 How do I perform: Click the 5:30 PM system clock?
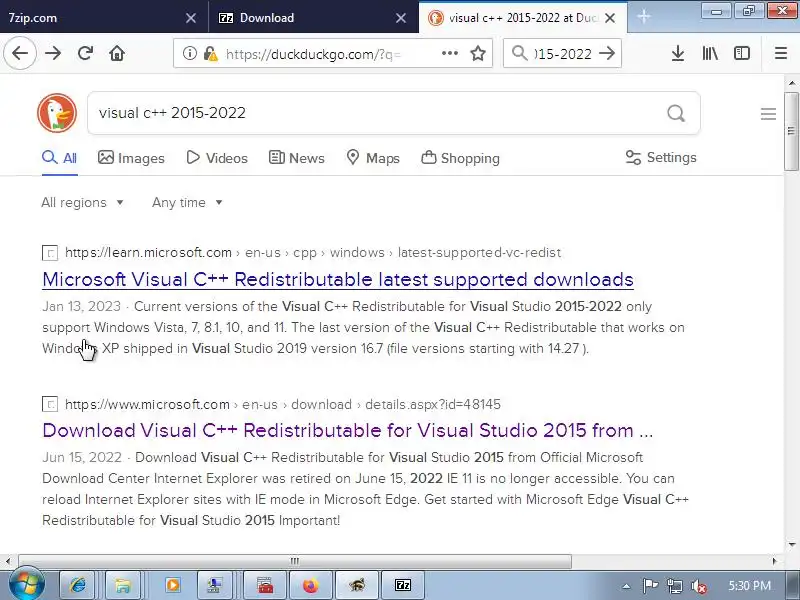tap(749, 586)
